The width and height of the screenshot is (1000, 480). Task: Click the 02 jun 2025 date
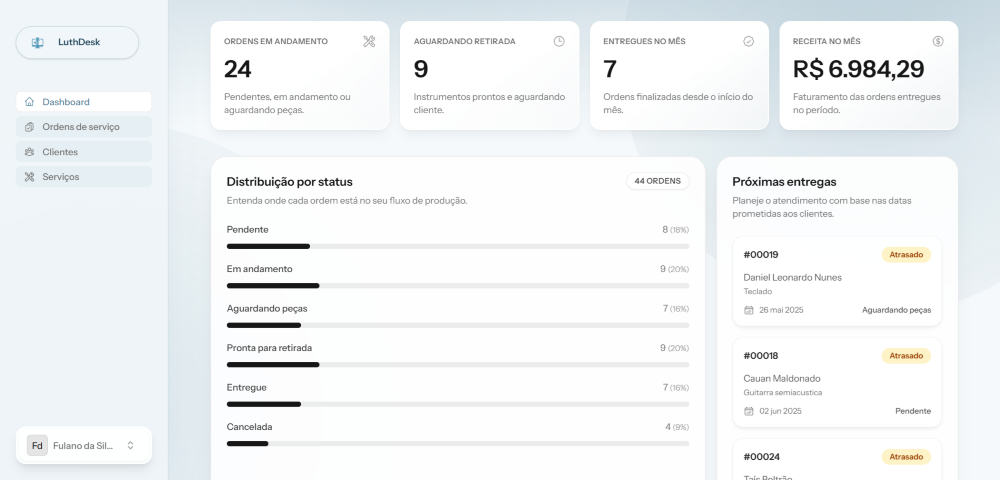[781, 411]
